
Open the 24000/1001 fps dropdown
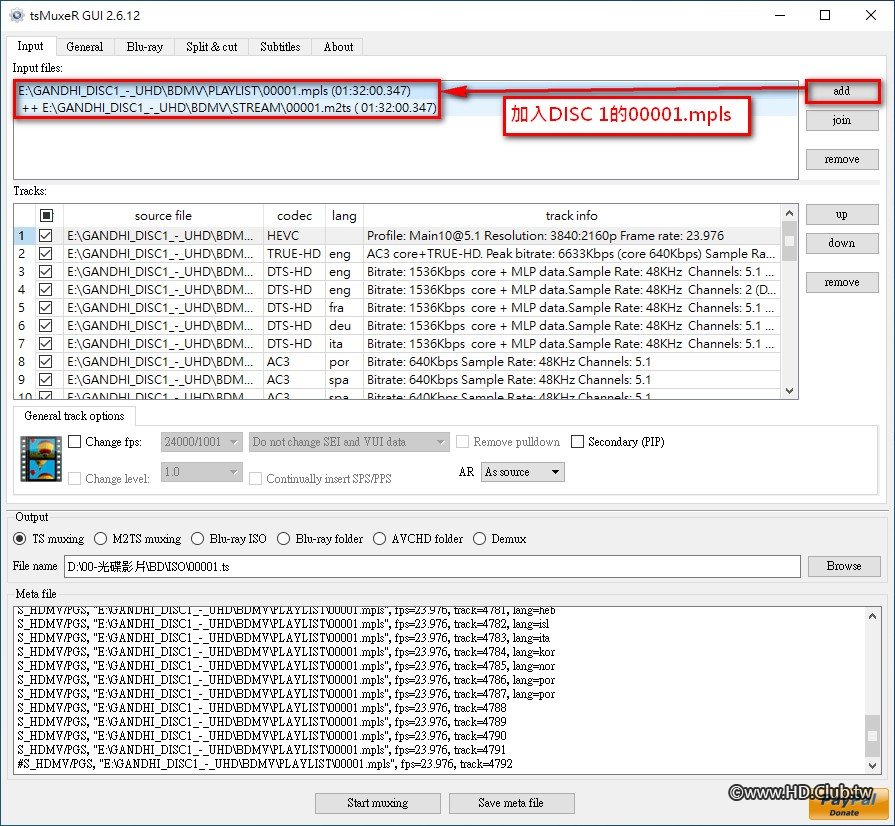coord(201,442)
